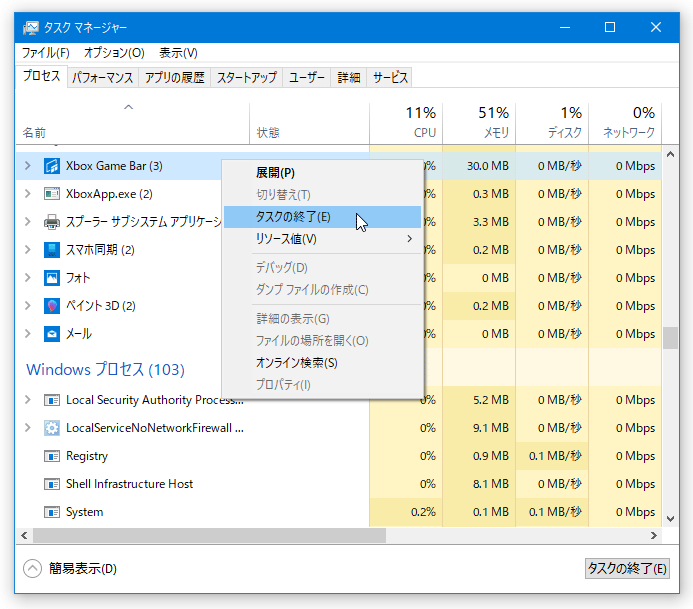
Task: Select タスクの終了(E) in the context menu
Action: click(323, 217)
